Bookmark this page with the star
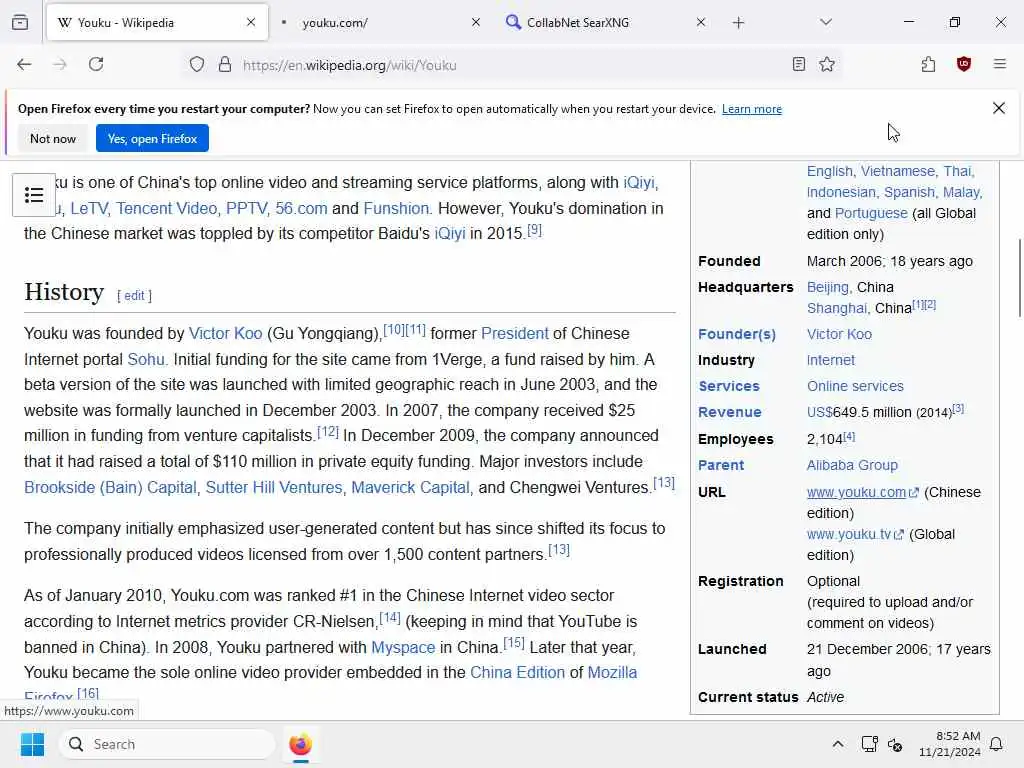The image size is (1024, 768). pos(827,64)
